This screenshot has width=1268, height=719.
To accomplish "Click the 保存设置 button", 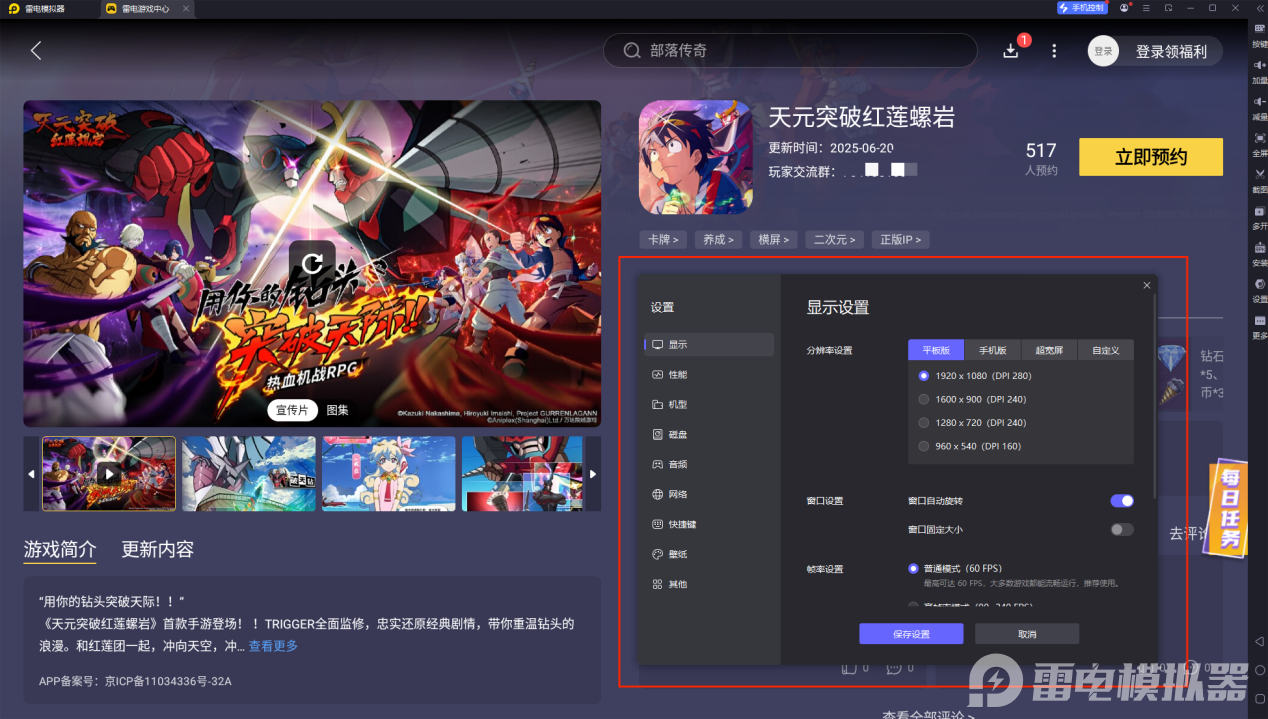I will coord(911,634).
